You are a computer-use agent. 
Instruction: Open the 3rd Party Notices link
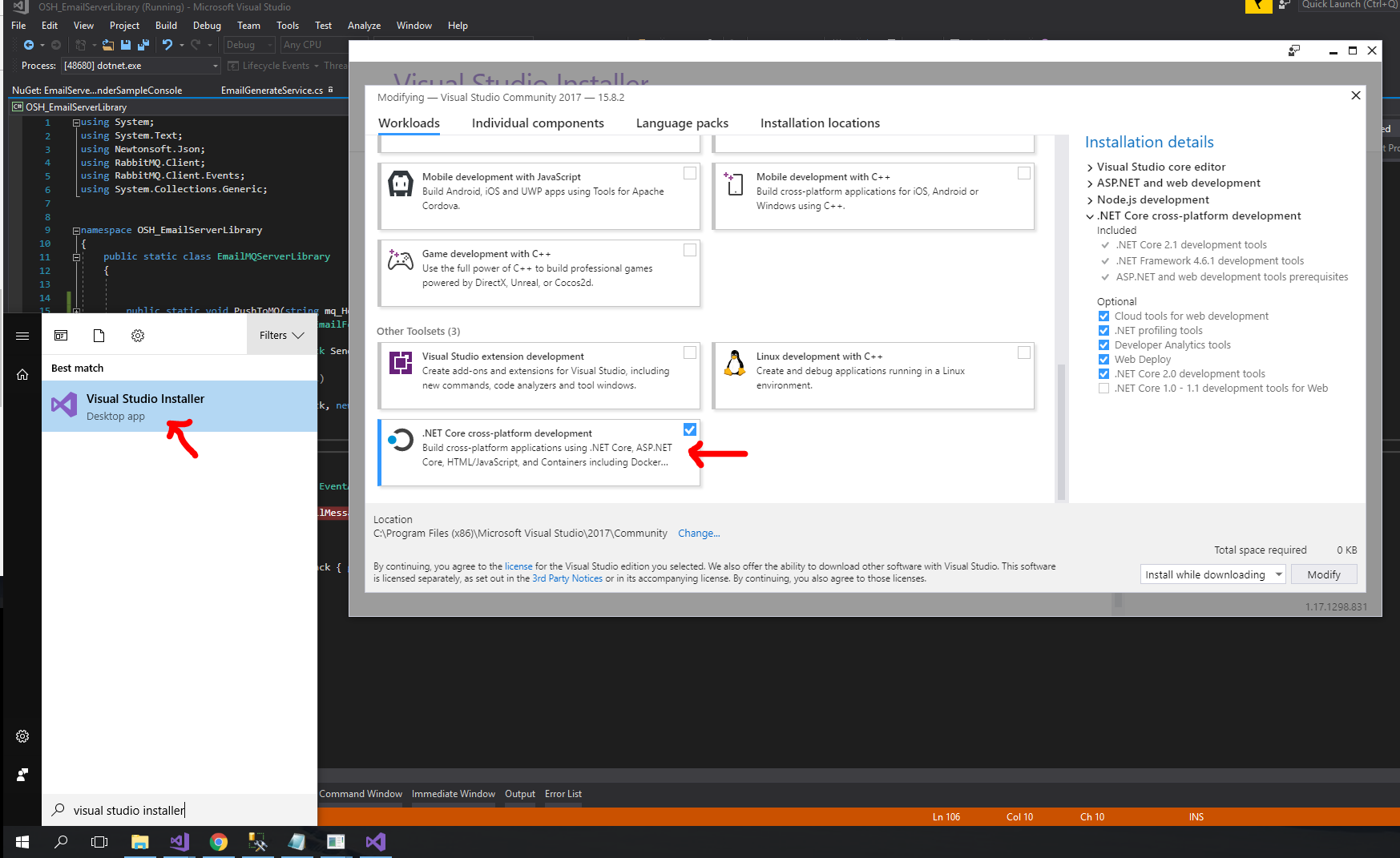pyautogui.click(x=567, y=578)
